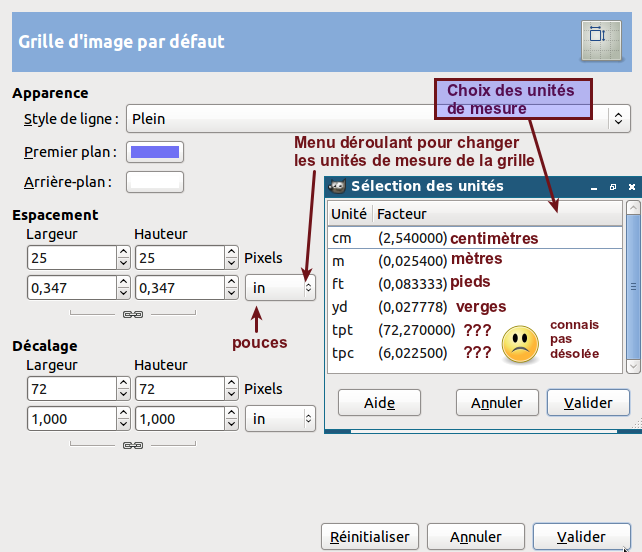The height and width of the screenshot is (552, 642).
Task: Toggle the Décalage chain link icon
Action: coord(132,445)
